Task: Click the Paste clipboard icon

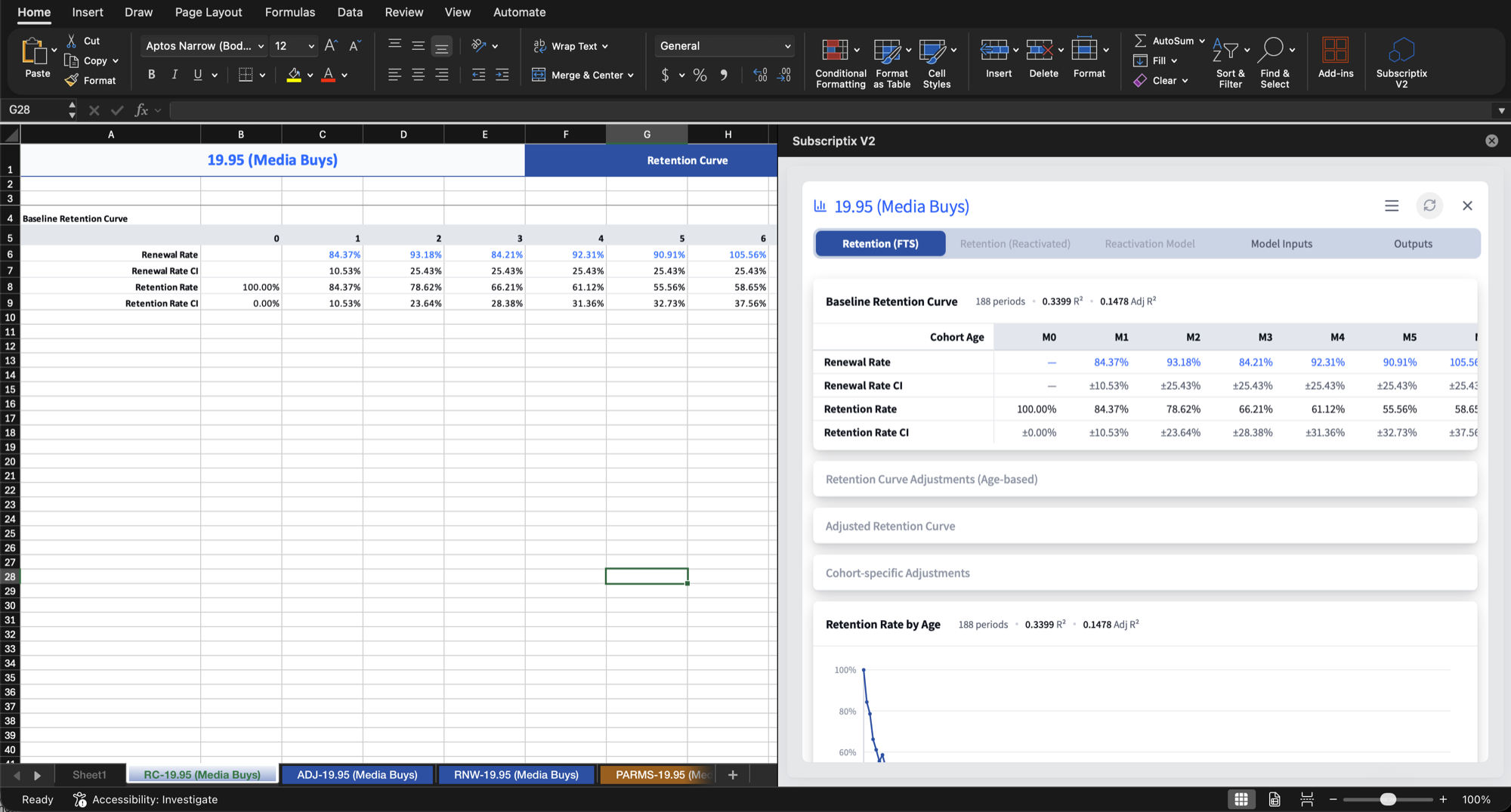Action: click(34, 51)
